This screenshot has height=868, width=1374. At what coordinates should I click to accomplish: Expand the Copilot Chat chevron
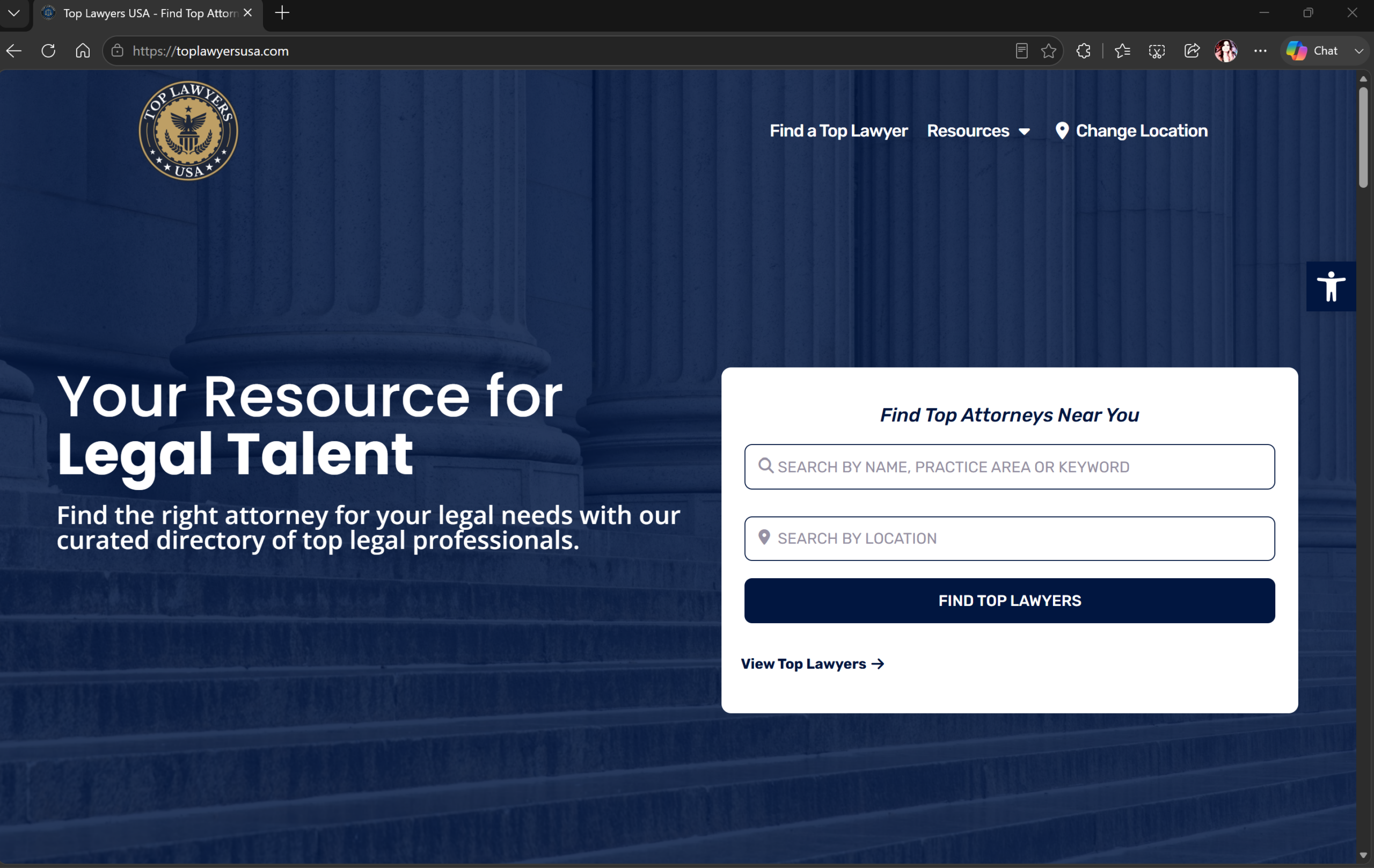coord(1358,51)
